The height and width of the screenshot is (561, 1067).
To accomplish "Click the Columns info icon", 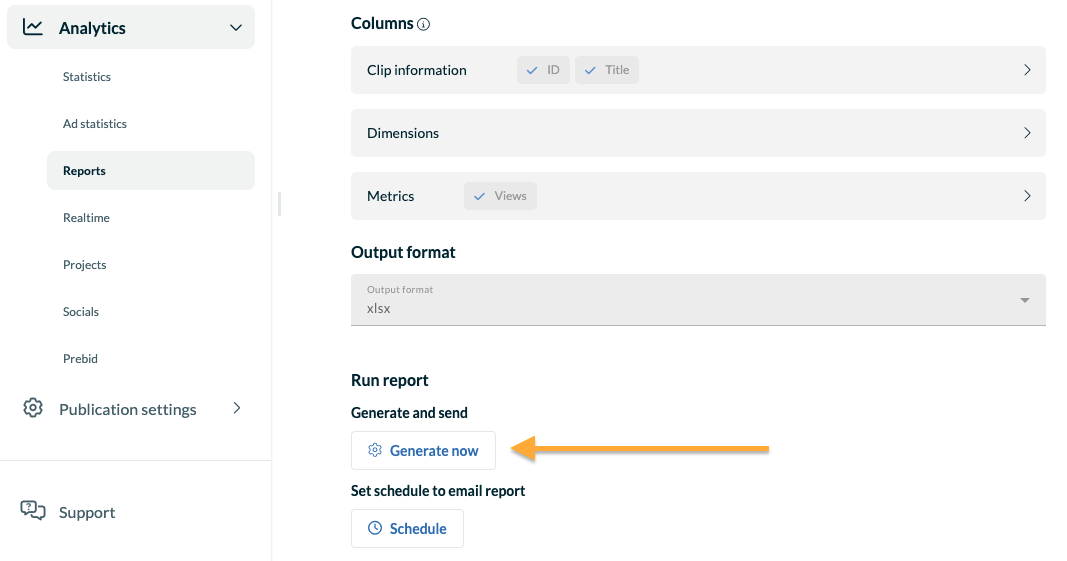I will coord(423,25).
